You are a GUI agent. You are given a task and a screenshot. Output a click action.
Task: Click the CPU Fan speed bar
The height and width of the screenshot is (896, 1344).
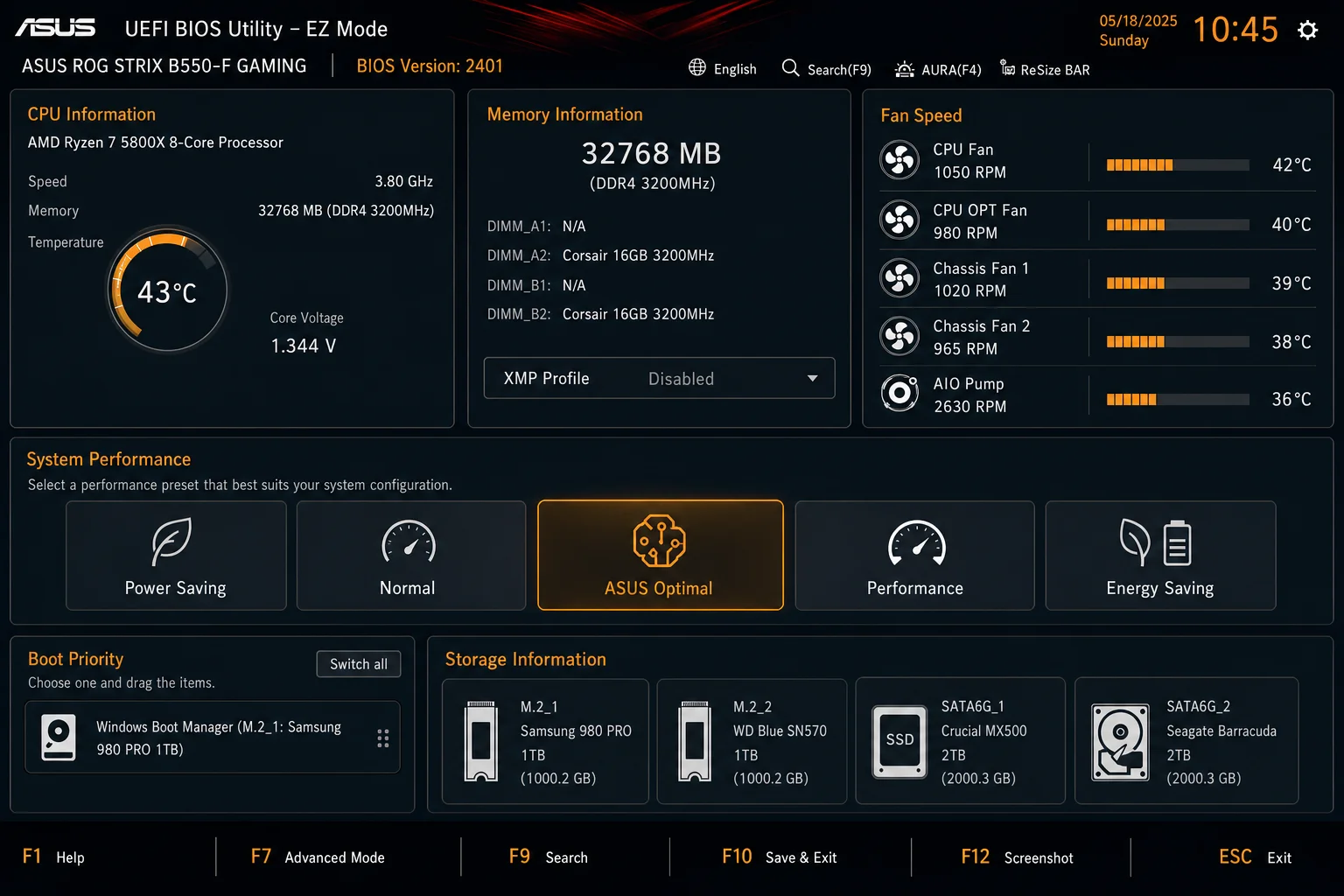[x=1178, y=164]
